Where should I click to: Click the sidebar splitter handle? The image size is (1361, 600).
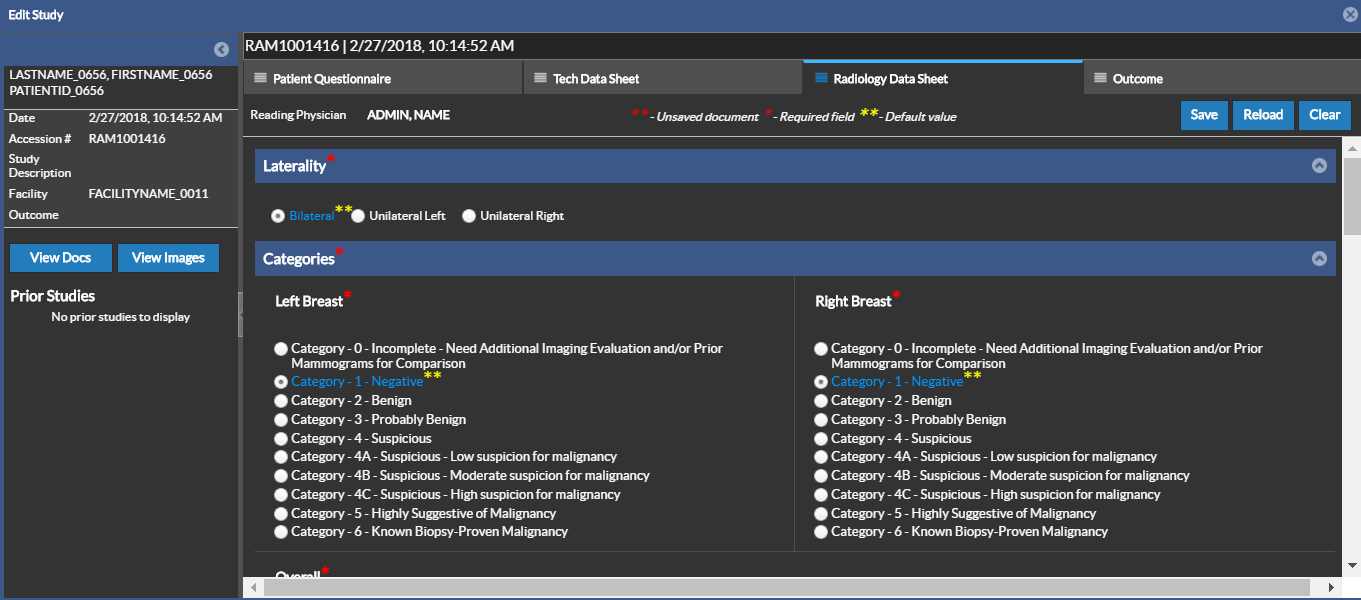click(240, 315)
